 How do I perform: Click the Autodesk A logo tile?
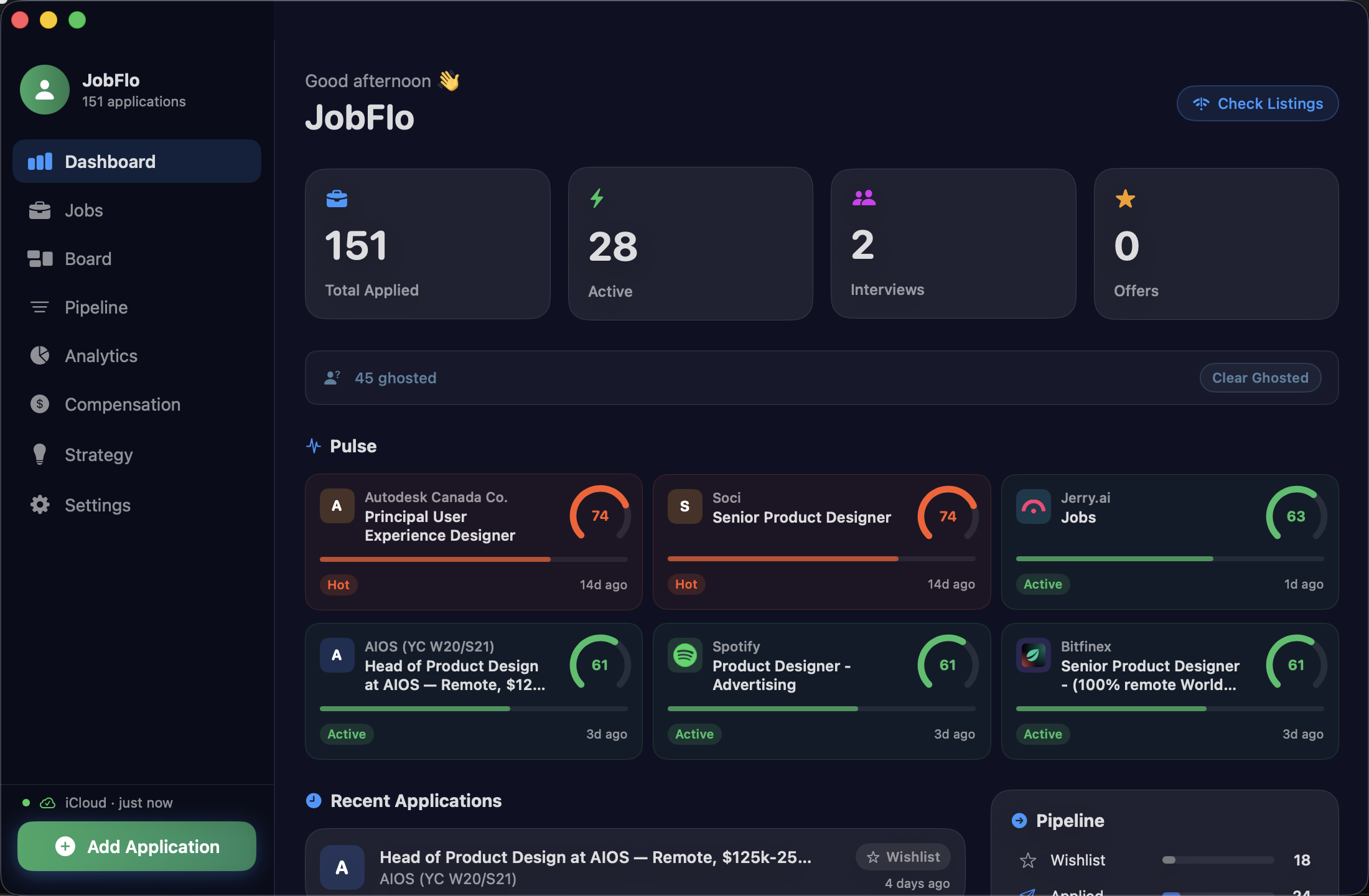tap(337, 506)
